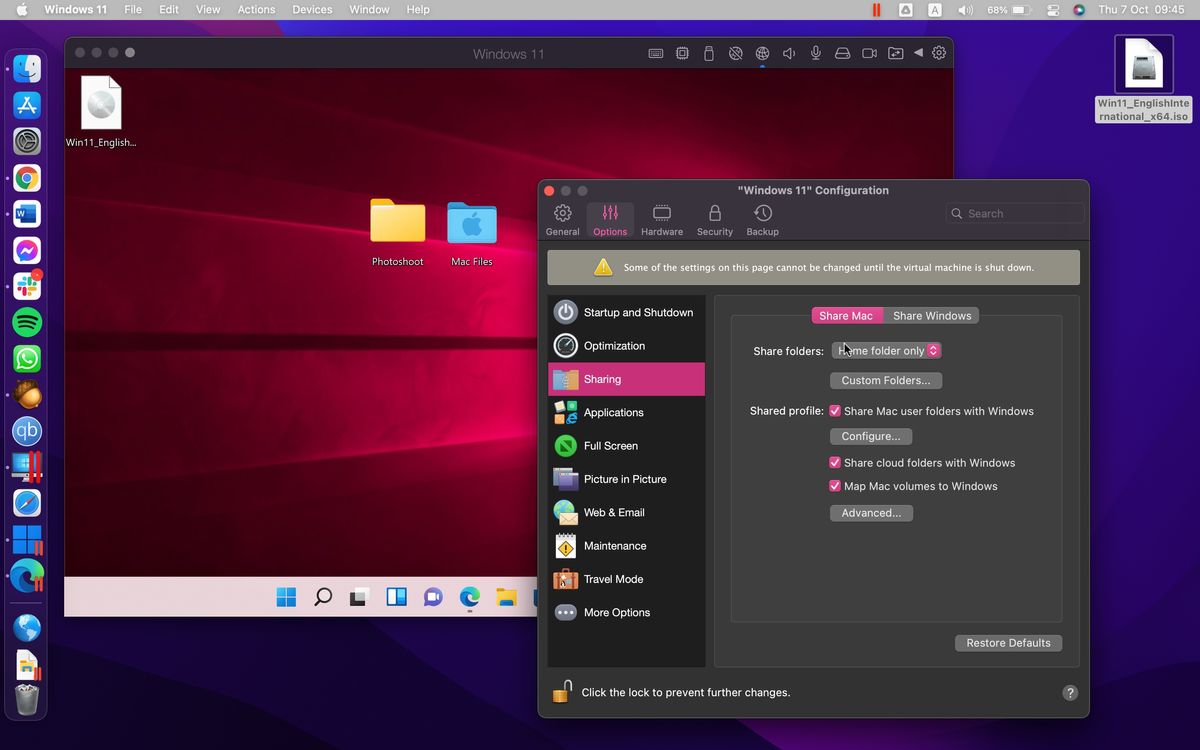Click the camera icon in the VM toolbar

868,53
